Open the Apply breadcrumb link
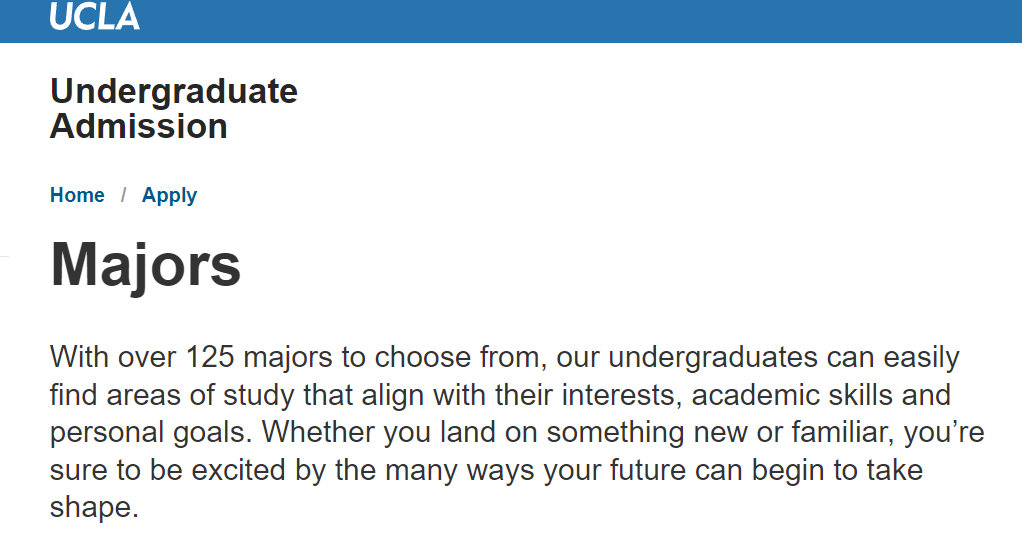This screenshot has width=1022, height=541. [169, 195]
